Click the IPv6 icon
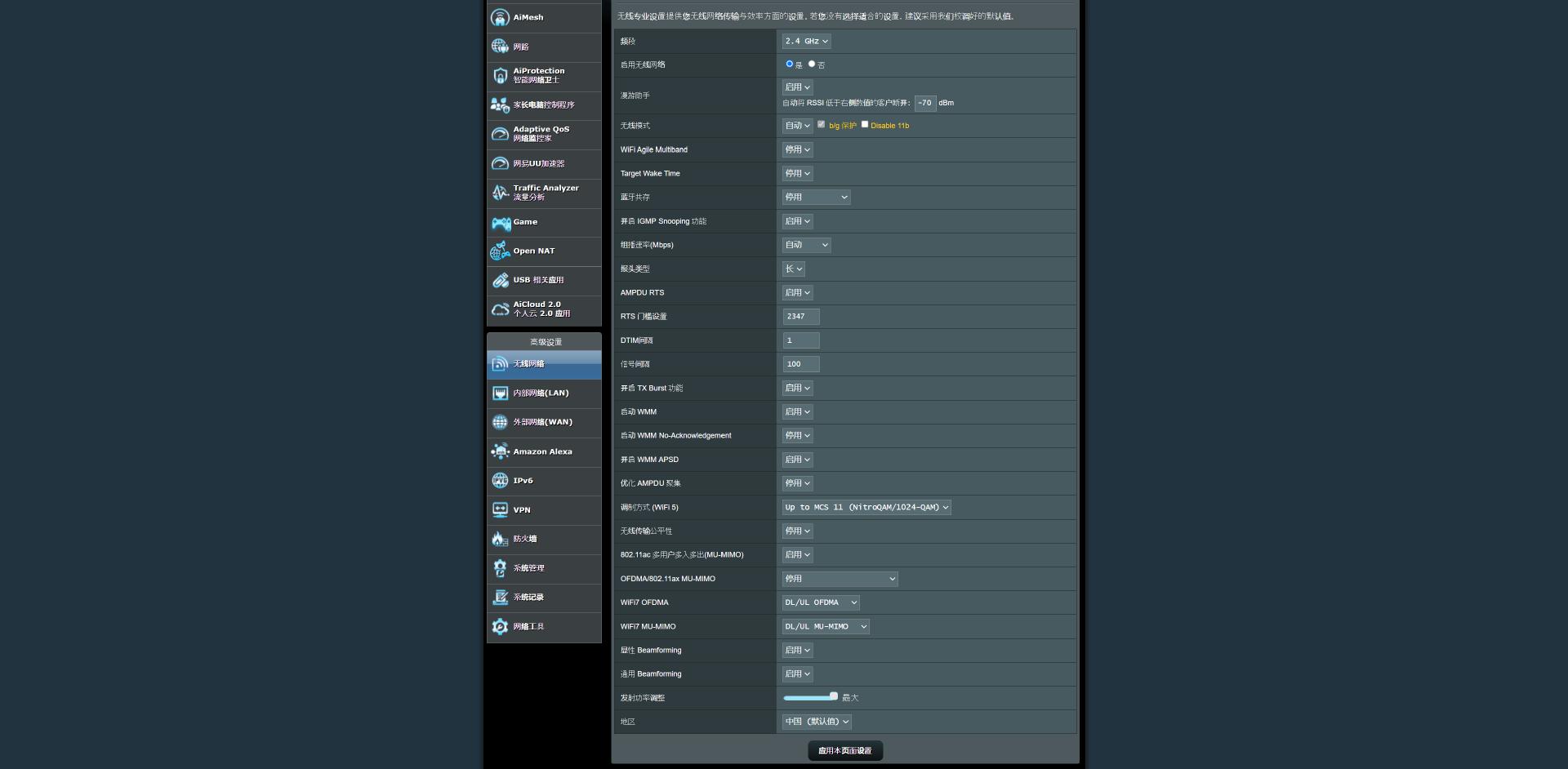Image resolution: width=1568 pixels, height=769 pixels. (500, 481)
